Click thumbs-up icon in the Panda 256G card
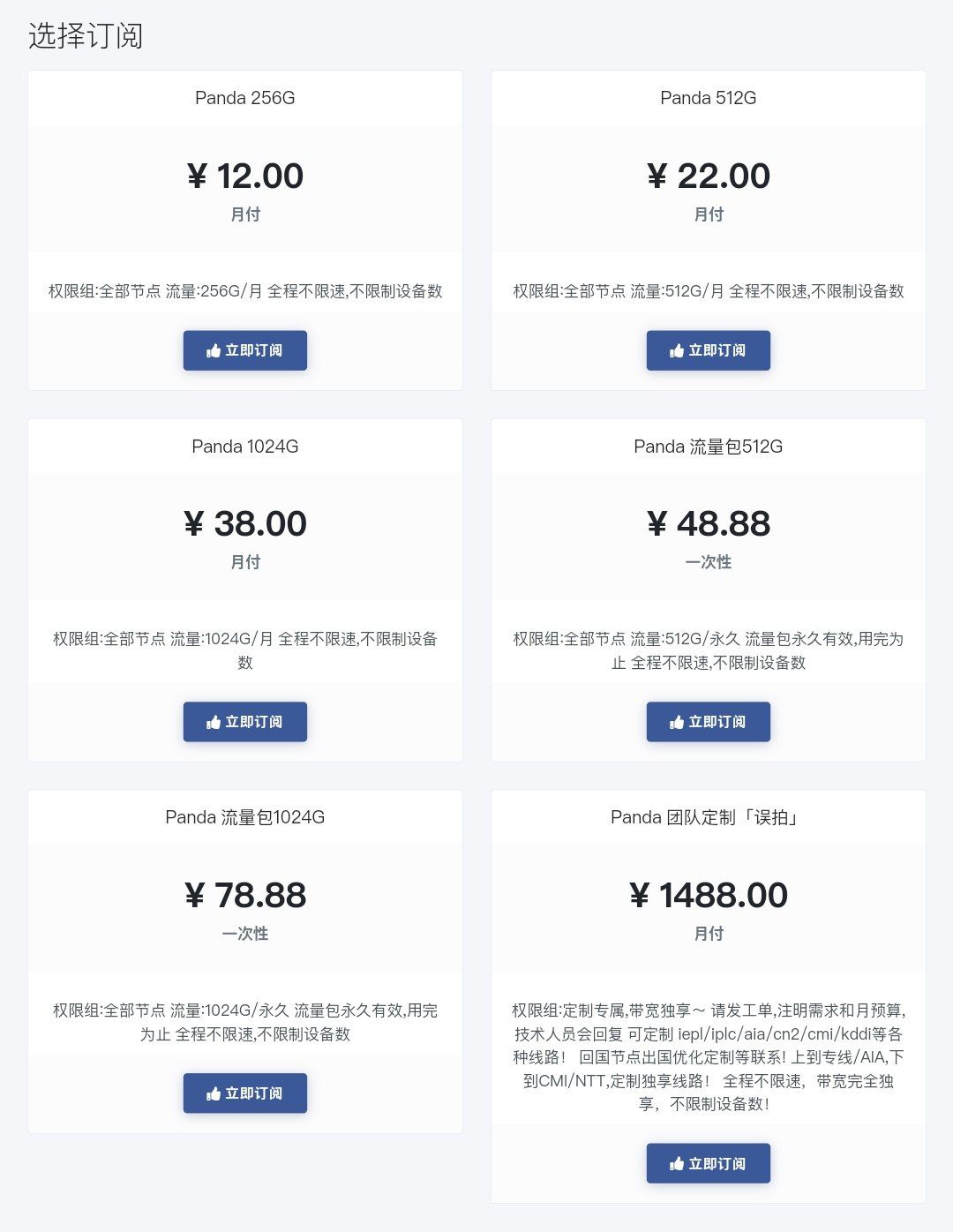This screenshot has width=953, height=1232. (214, 351)
